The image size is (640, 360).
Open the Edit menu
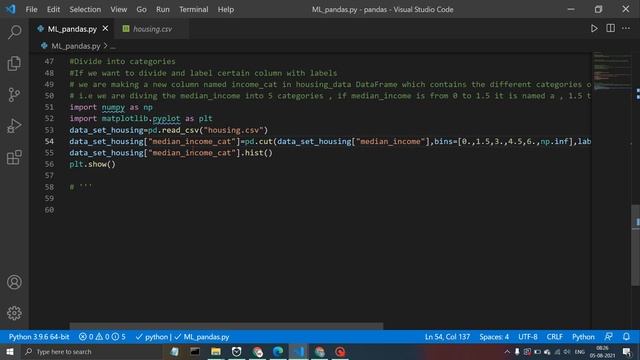coord(53,9)
